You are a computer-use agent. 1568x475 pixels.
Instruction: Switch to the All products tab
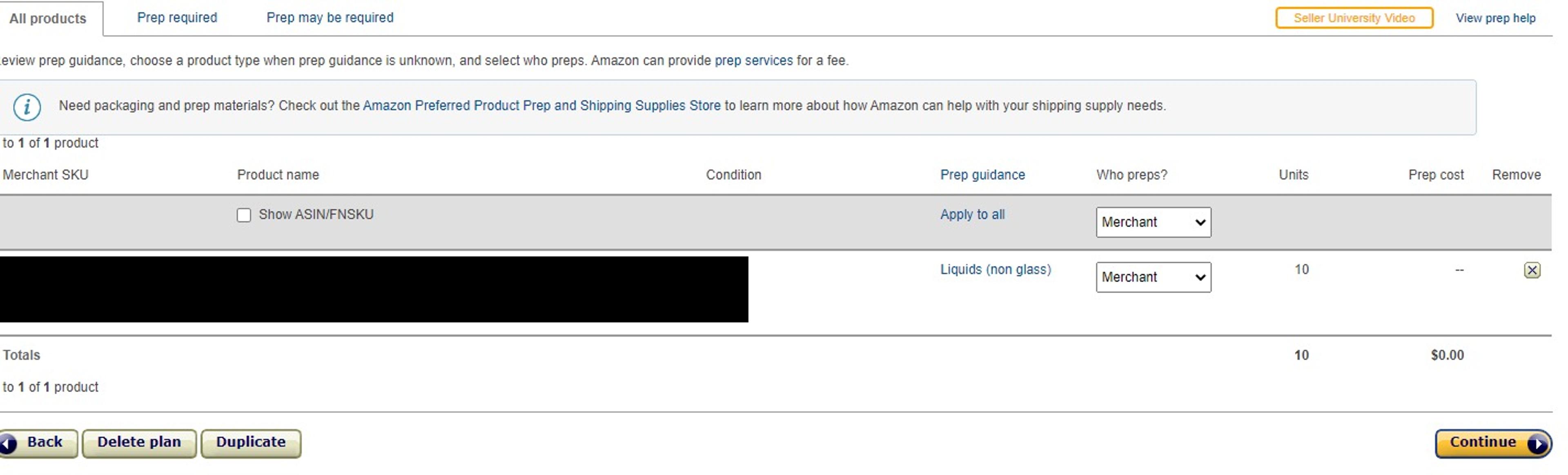47,18
